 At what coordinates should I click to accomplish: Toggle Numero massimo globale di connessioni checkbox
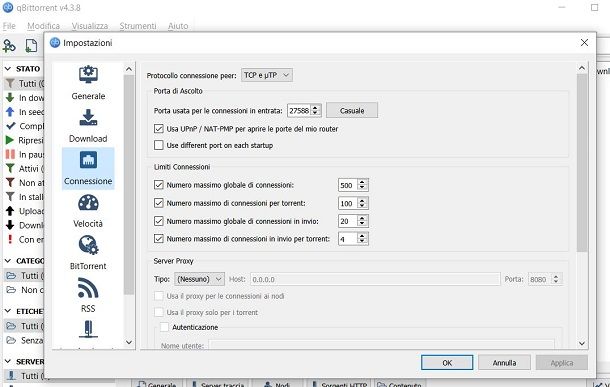pyautogui.click(x=158, y=185)
